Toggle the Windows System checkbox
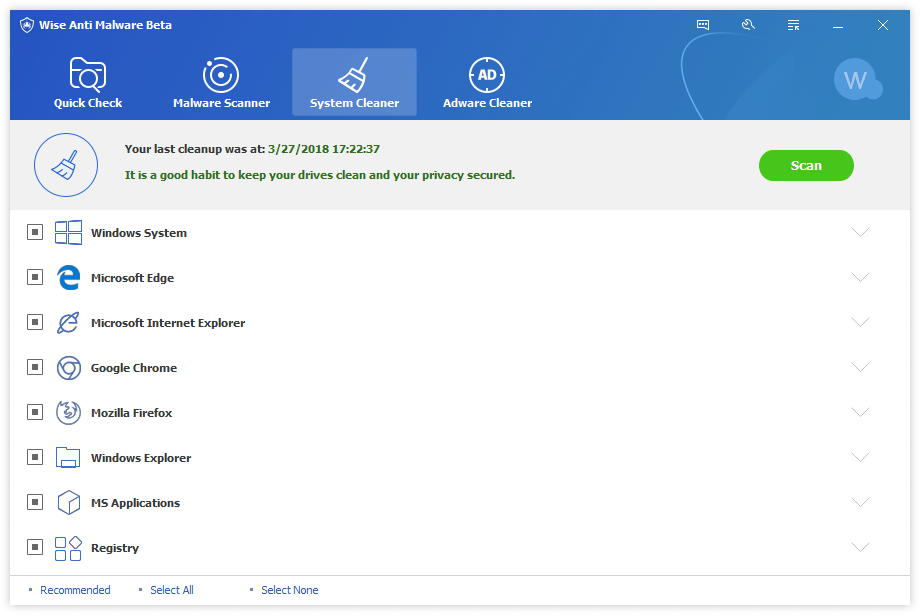Viewport: 920px width, 615px height. [x=35, y=232]
